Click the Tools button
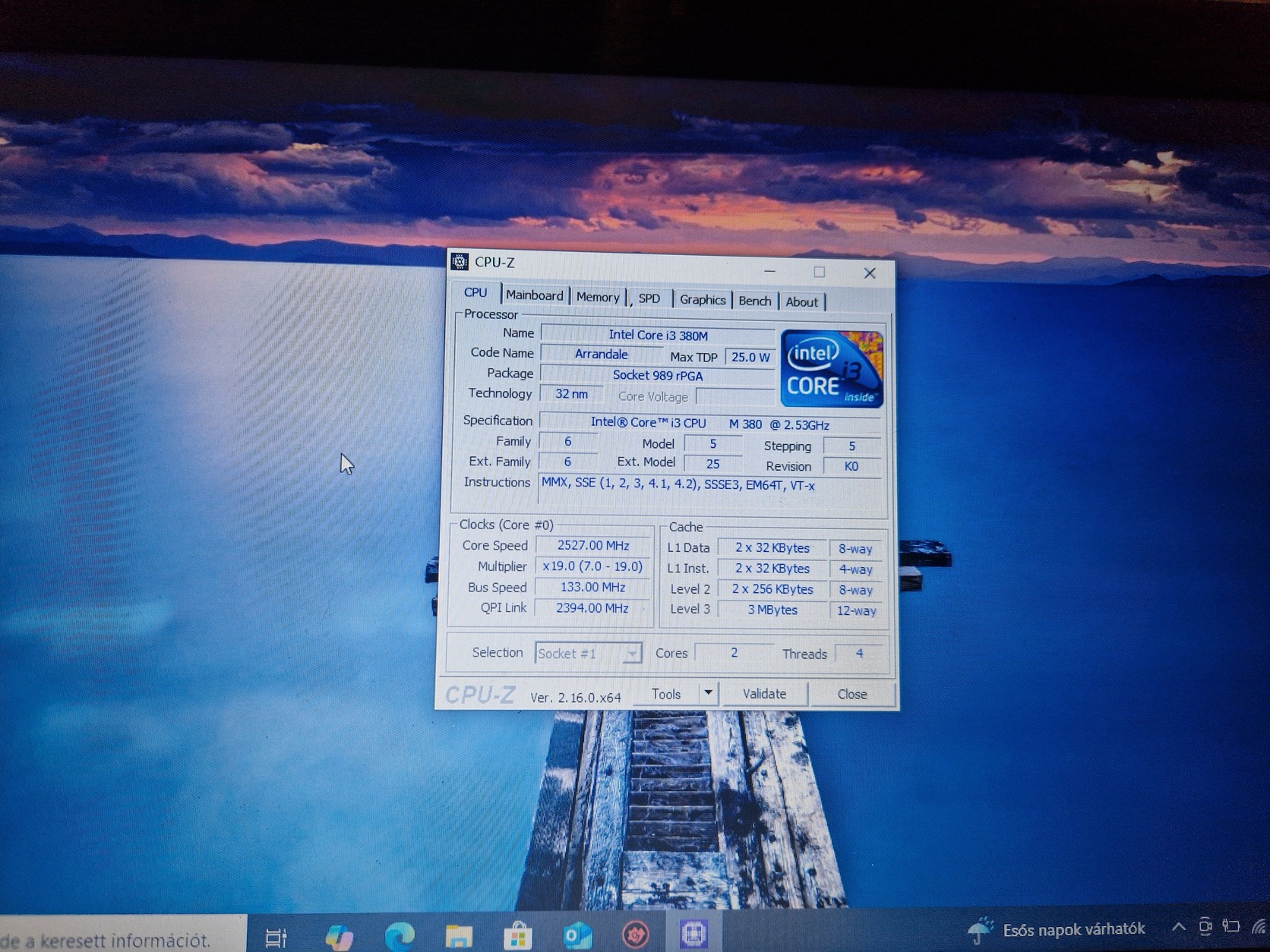The width and height of the screenshot is (1270, 952). [666, 693]
